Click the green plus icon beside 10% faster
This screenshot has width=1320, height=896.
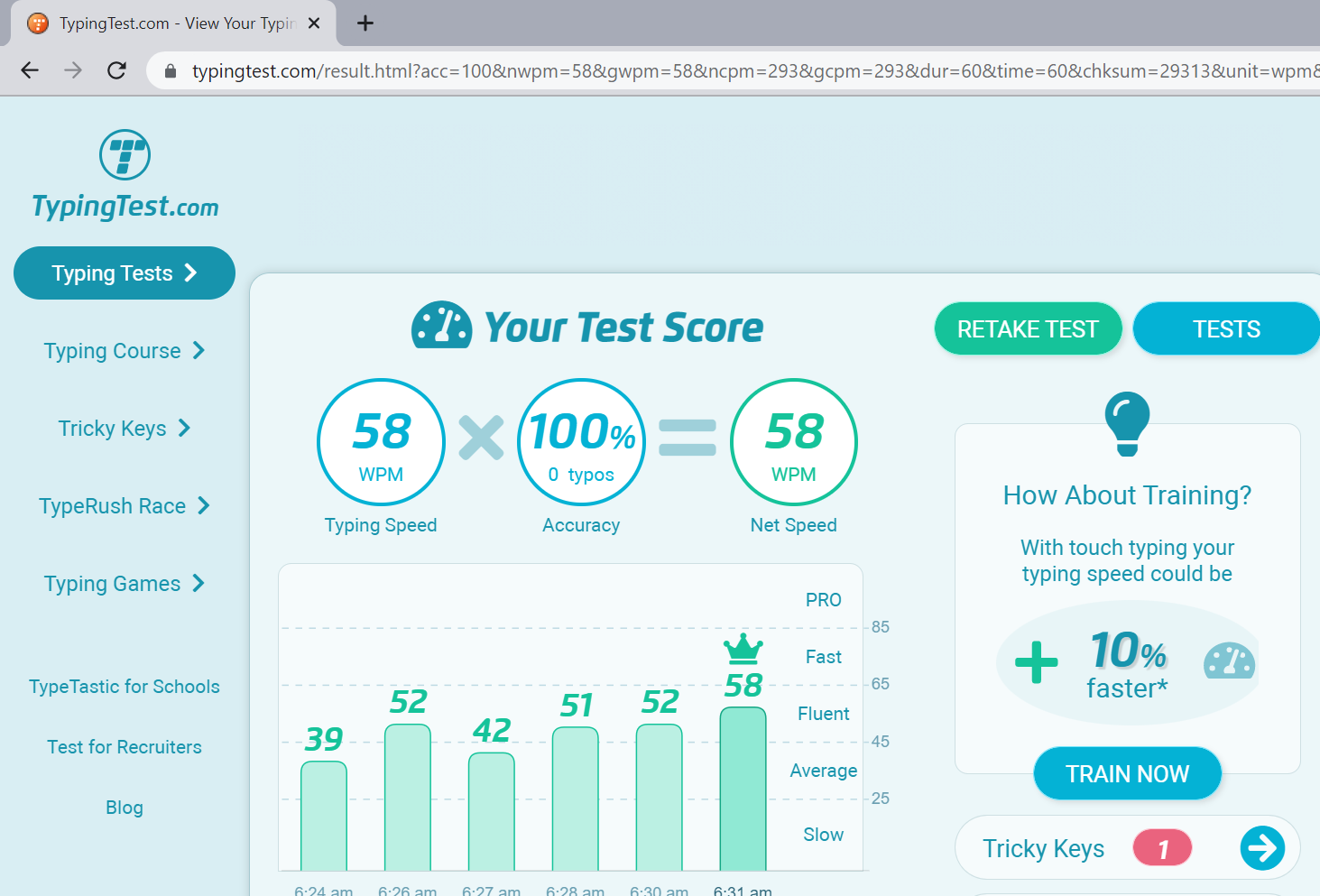coord(1037,662)
